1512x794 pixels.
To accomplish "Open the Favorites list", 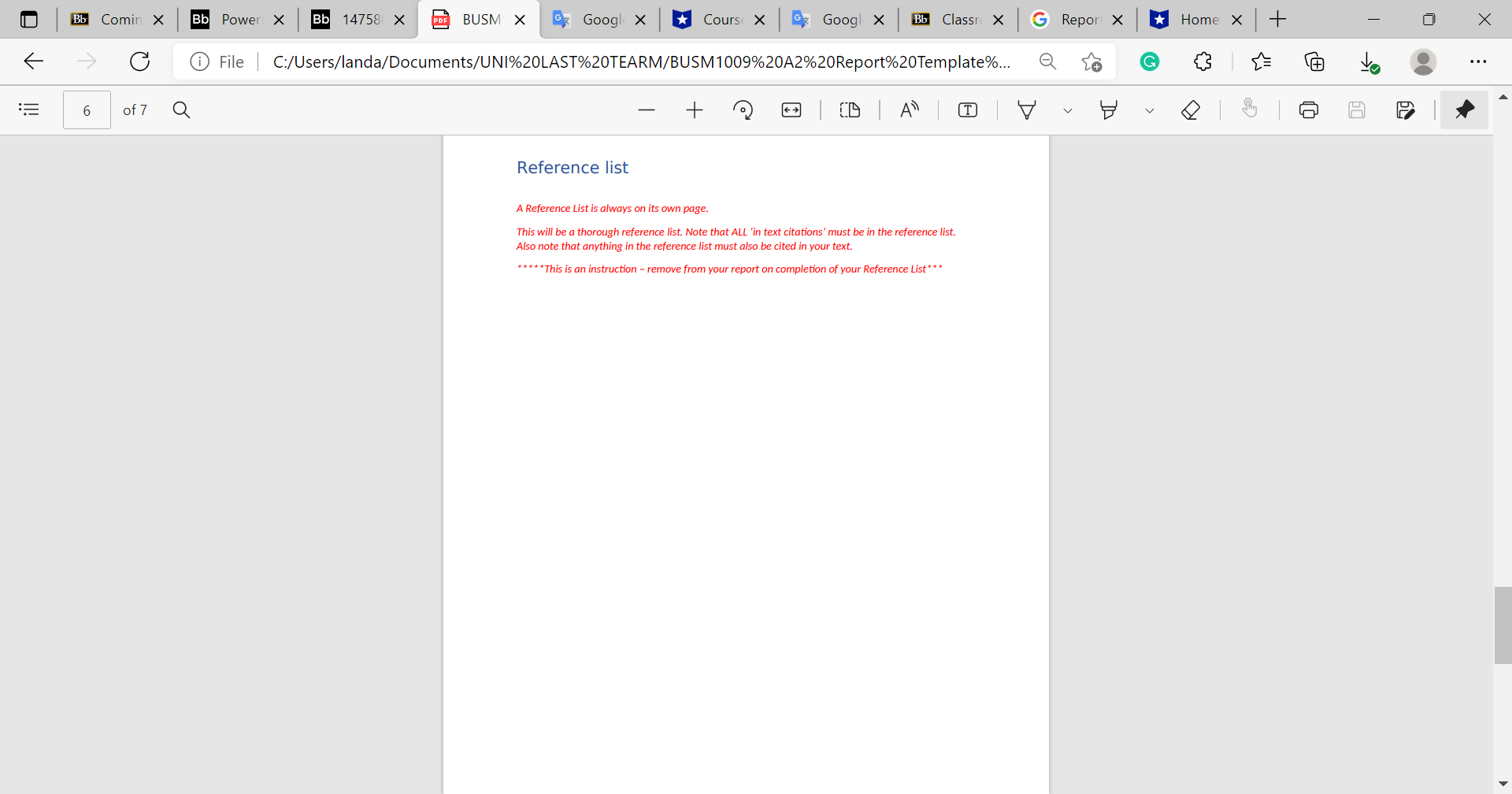I will 1262,61.
